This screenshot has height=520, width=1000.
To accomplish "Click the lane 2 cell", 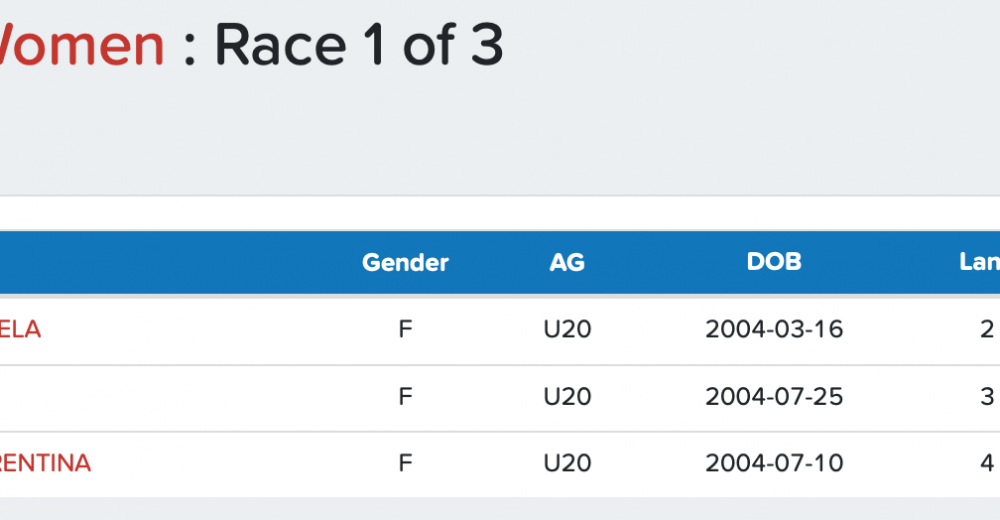I will click(987, 330).
